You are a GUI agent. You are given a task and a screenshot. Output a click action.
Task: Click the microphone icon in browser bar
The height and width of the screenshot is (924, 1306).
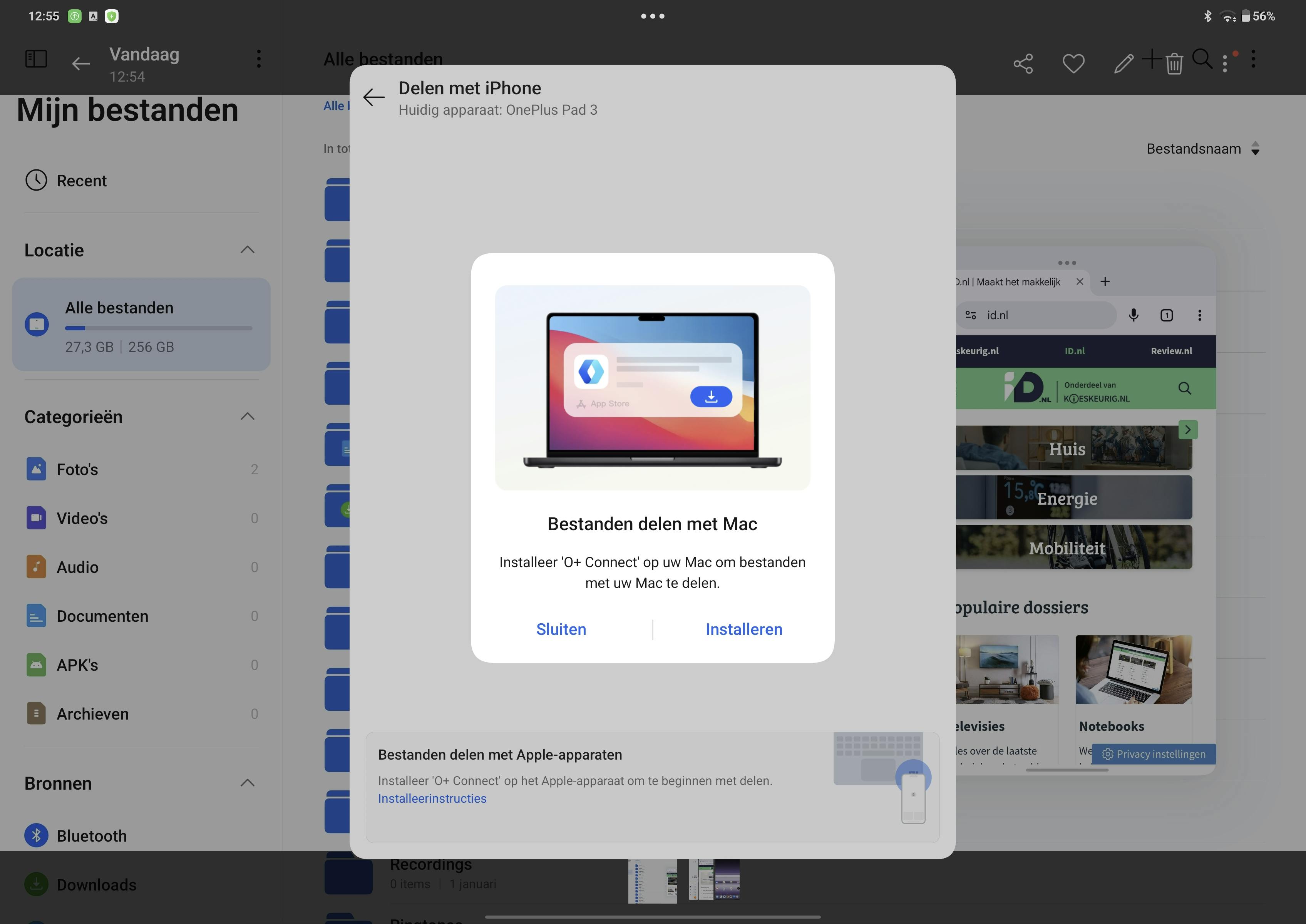1134,315
